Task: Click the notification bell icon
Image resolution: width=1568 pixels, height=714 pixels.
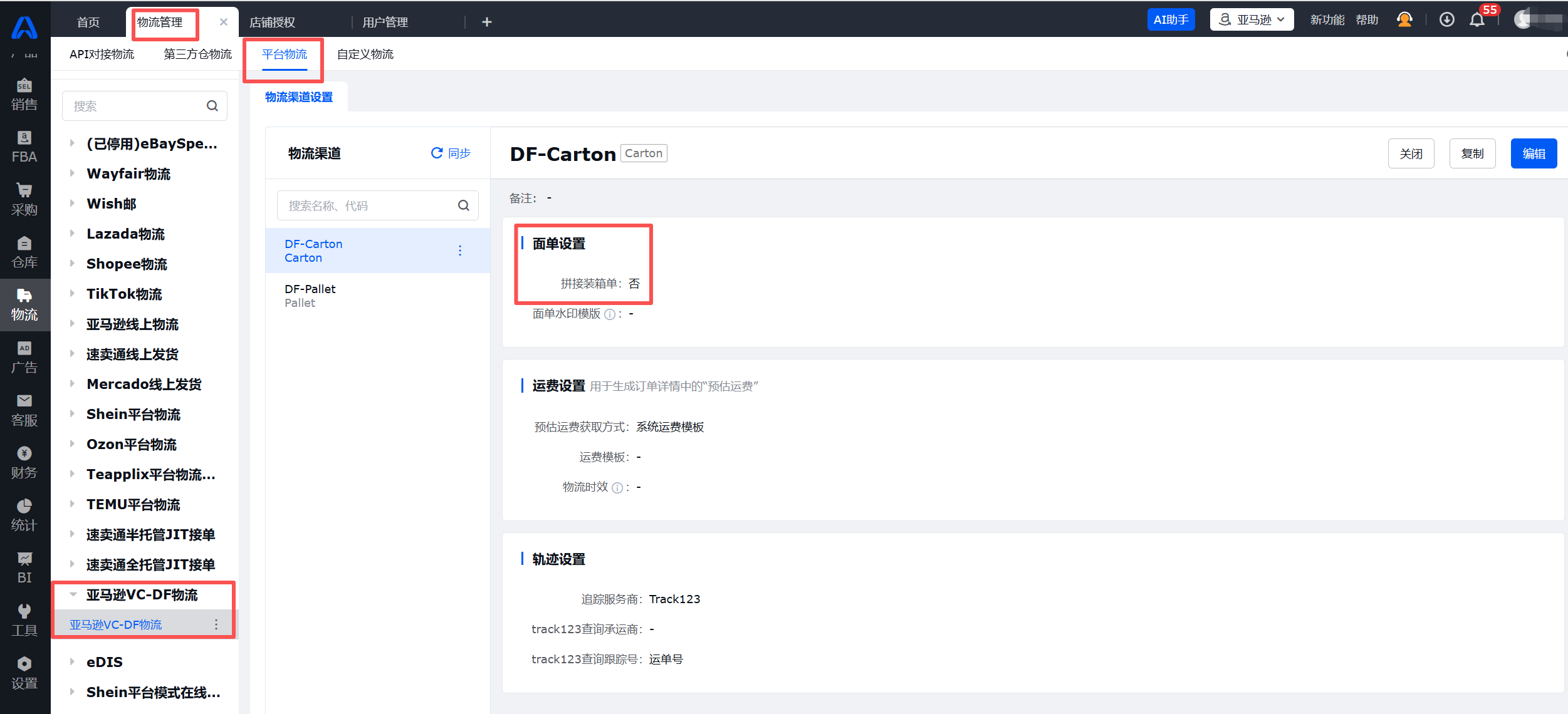Action: tap(1477, 20)
